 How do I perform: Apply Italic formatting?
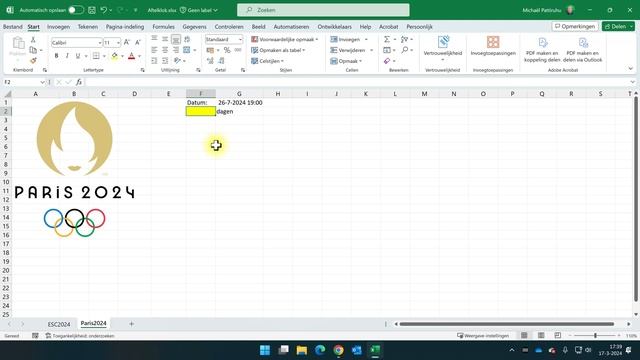pos(67,56)
